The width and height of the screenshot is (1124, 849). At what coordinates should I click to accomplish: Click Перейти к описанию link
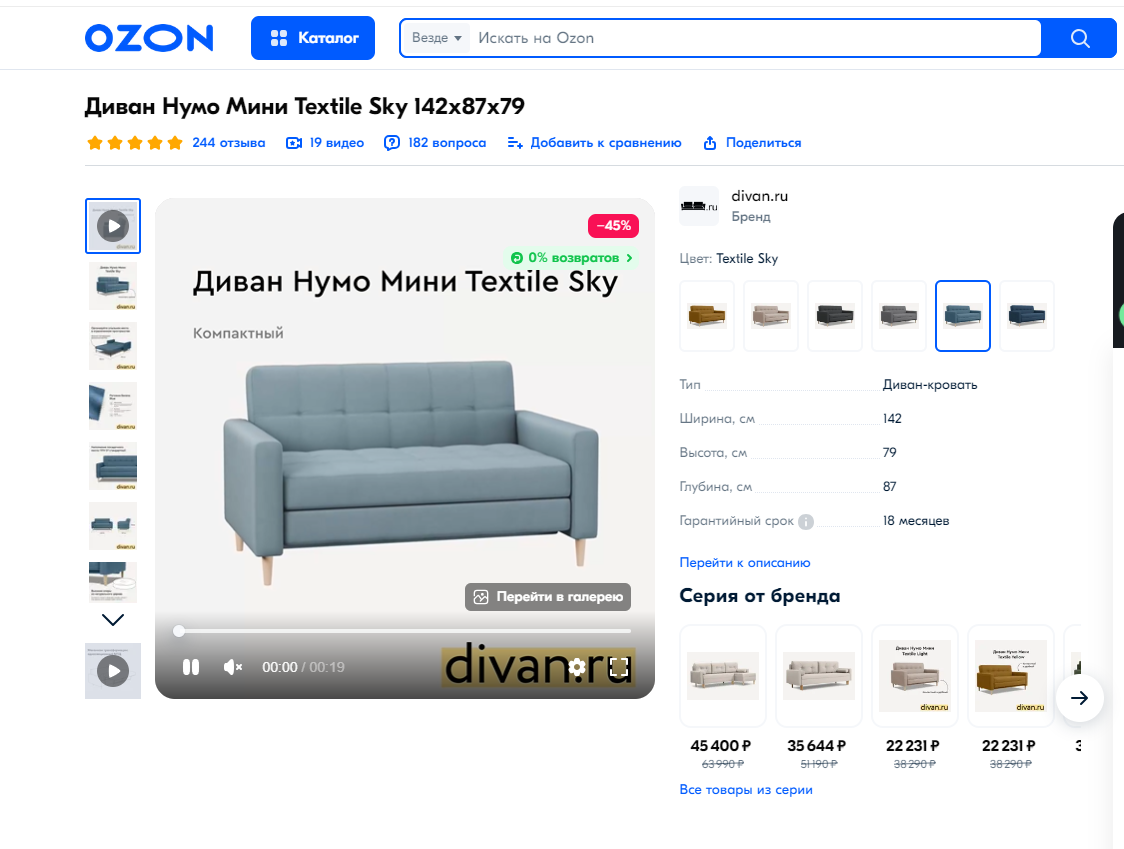pos(745,563)
